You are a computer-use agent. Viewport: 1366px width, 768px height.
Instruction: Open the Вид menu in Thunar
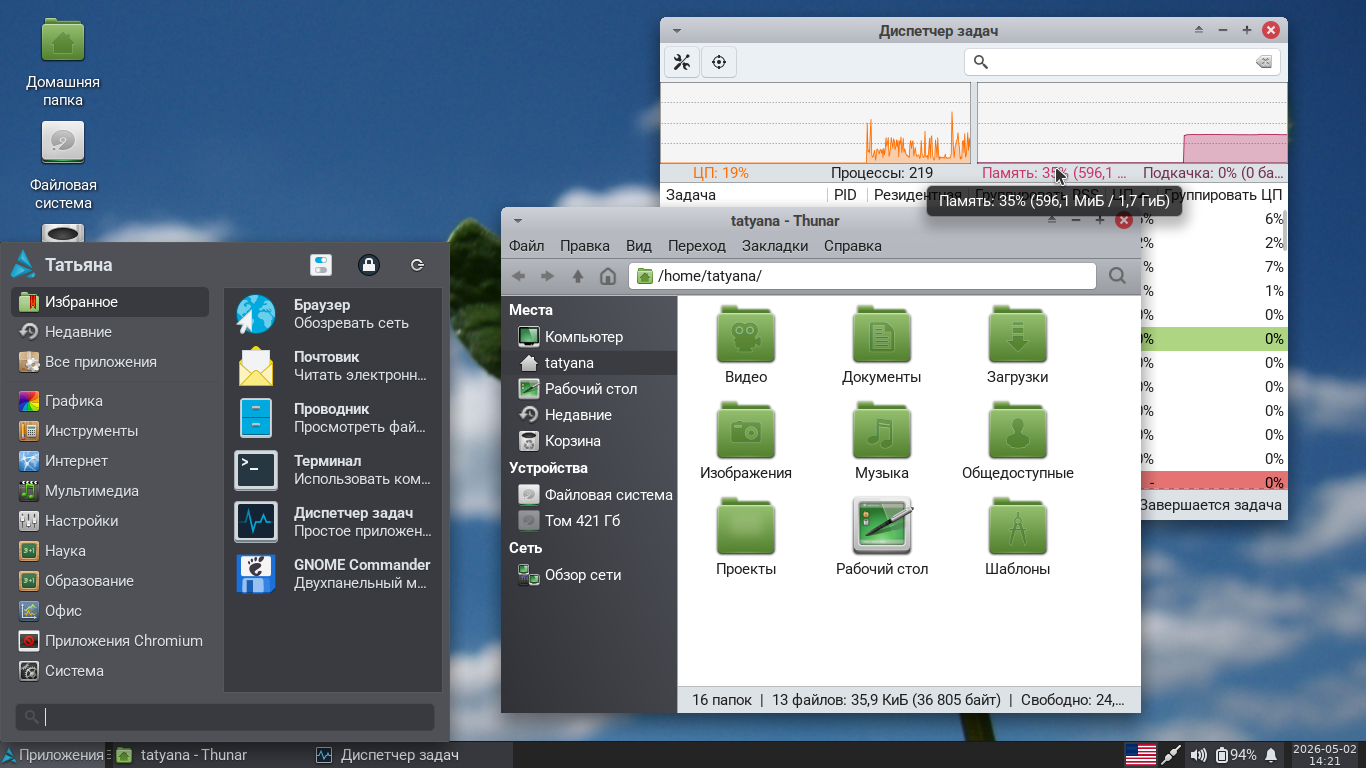[x=639, y=246]
